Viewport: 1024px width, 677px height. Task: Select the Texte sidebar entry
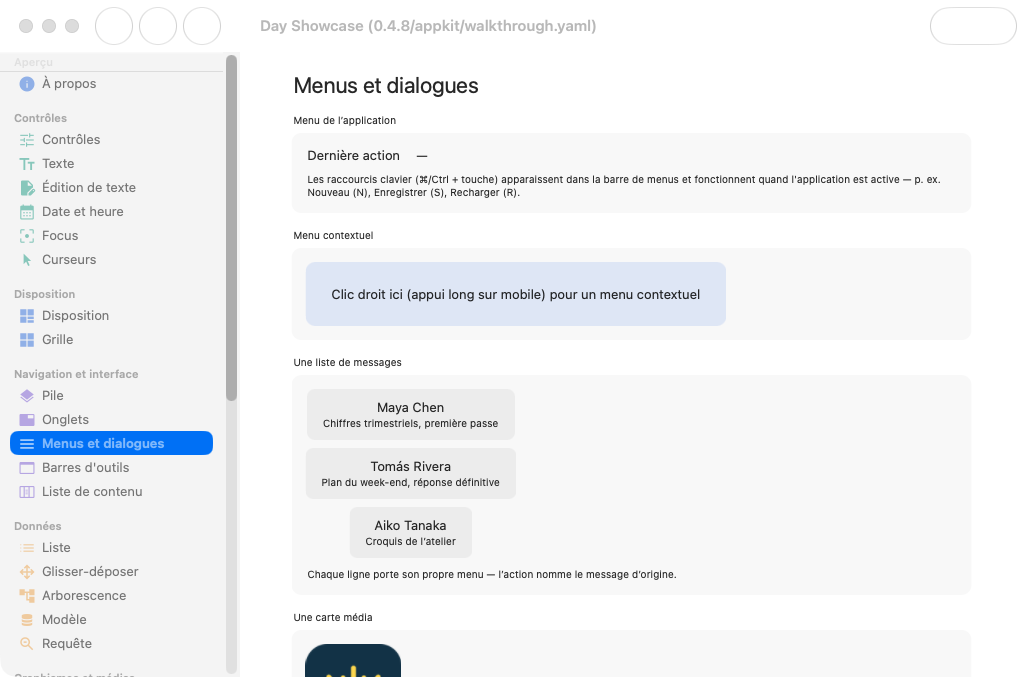click(112, 164)
